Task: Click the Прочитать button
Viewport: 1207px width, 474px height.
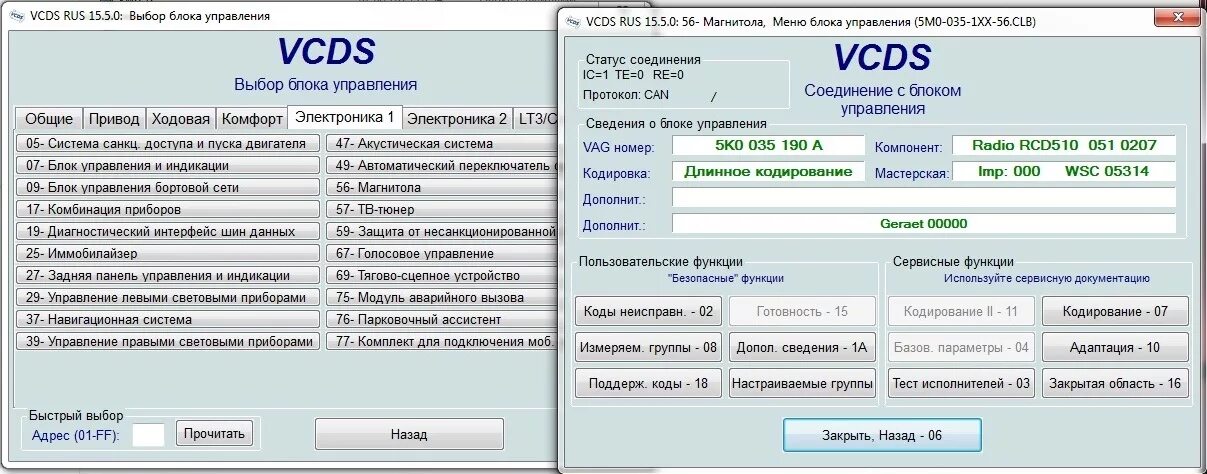Action: [215, 433]
